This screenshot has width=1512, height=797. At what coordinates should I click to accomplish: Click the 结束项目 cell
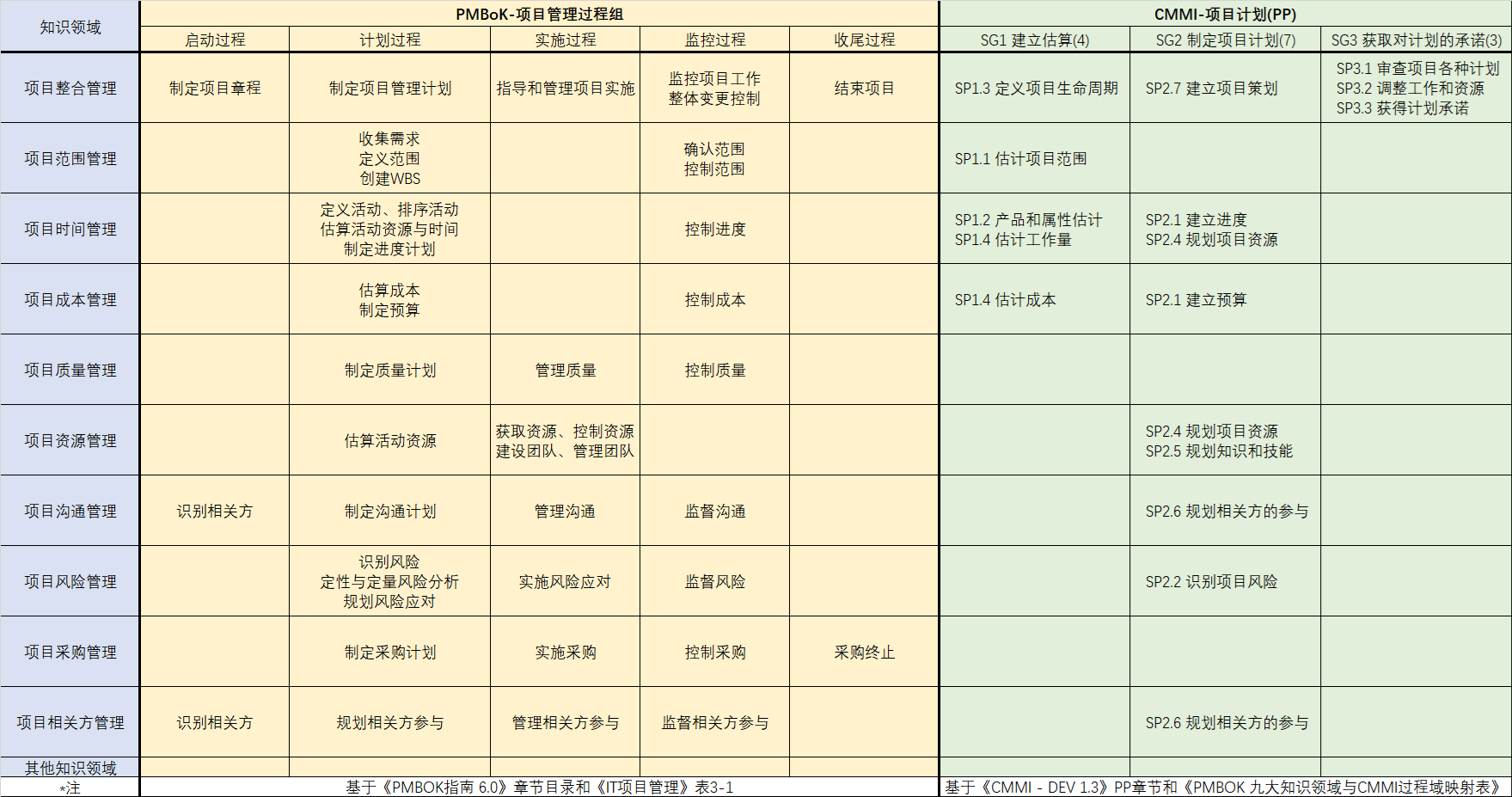tap(864, 88)
